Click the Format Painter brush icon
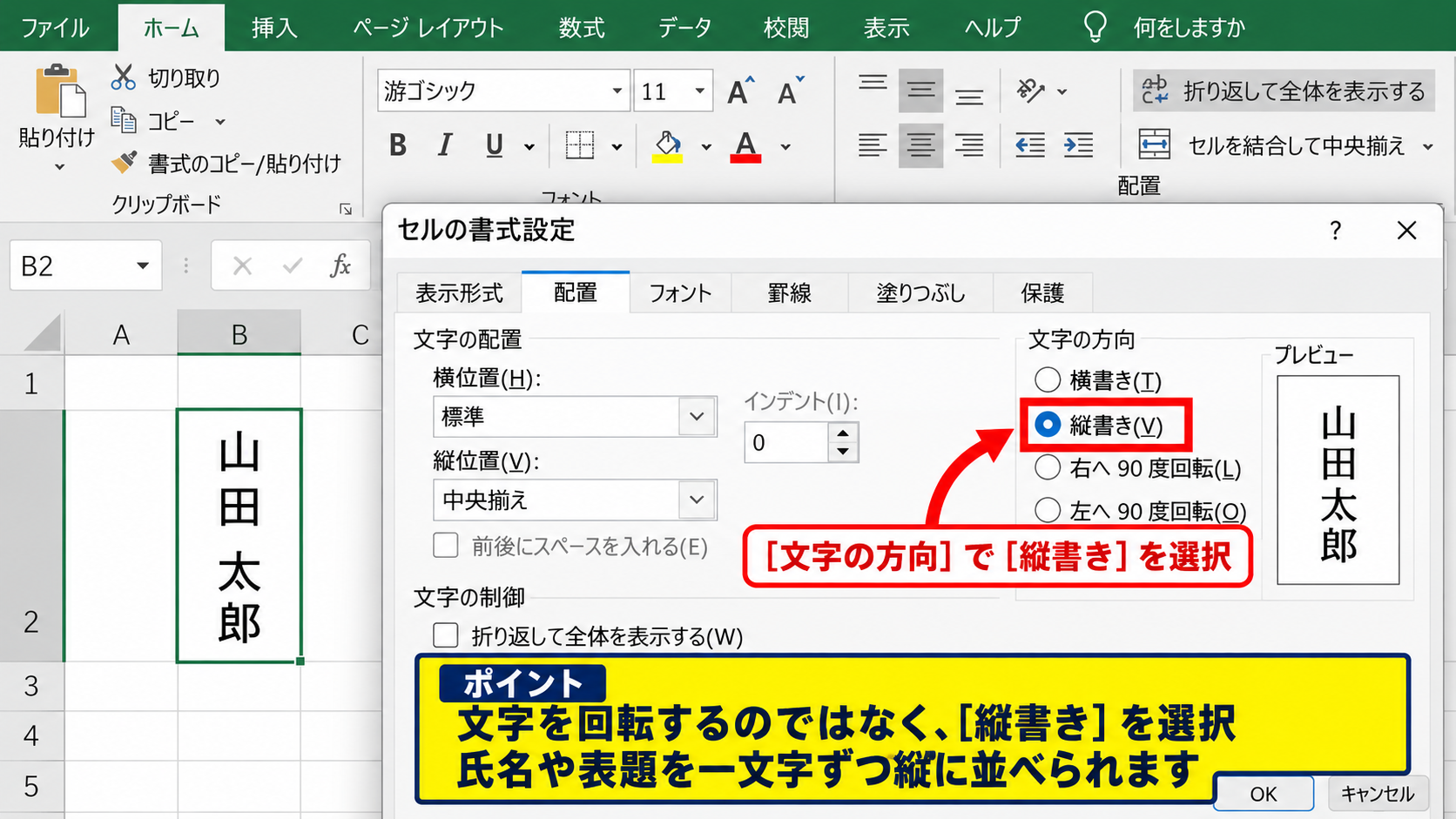 tap(124, 162)
